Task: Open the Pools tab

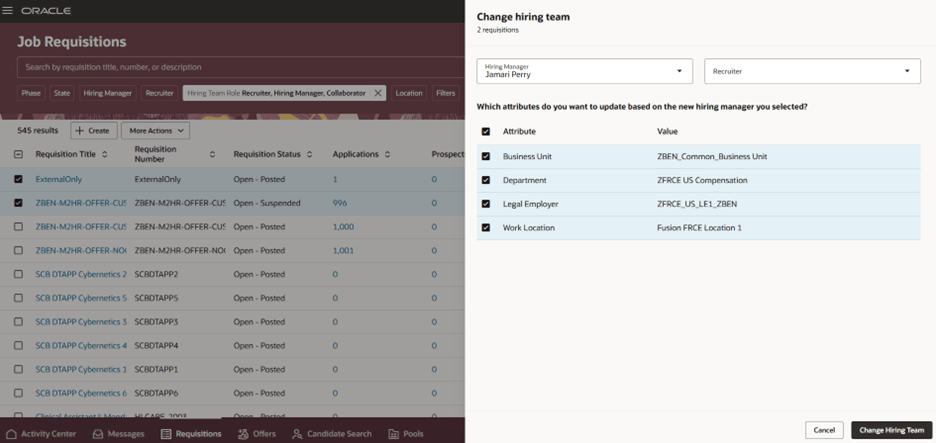Action: 405,434
